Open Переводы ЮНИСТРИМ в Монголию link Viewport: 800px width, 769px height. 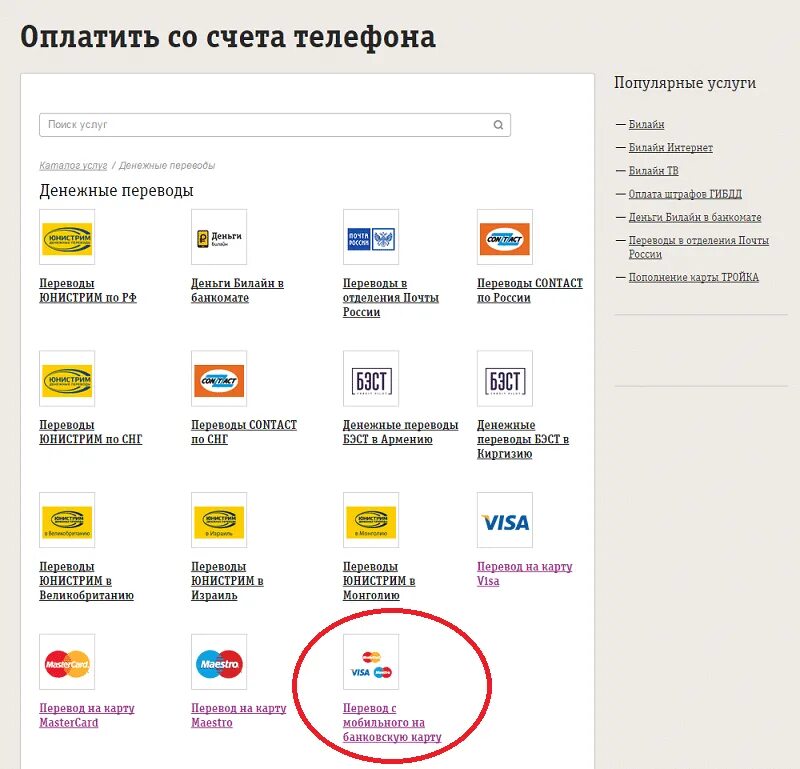[379, 581]
